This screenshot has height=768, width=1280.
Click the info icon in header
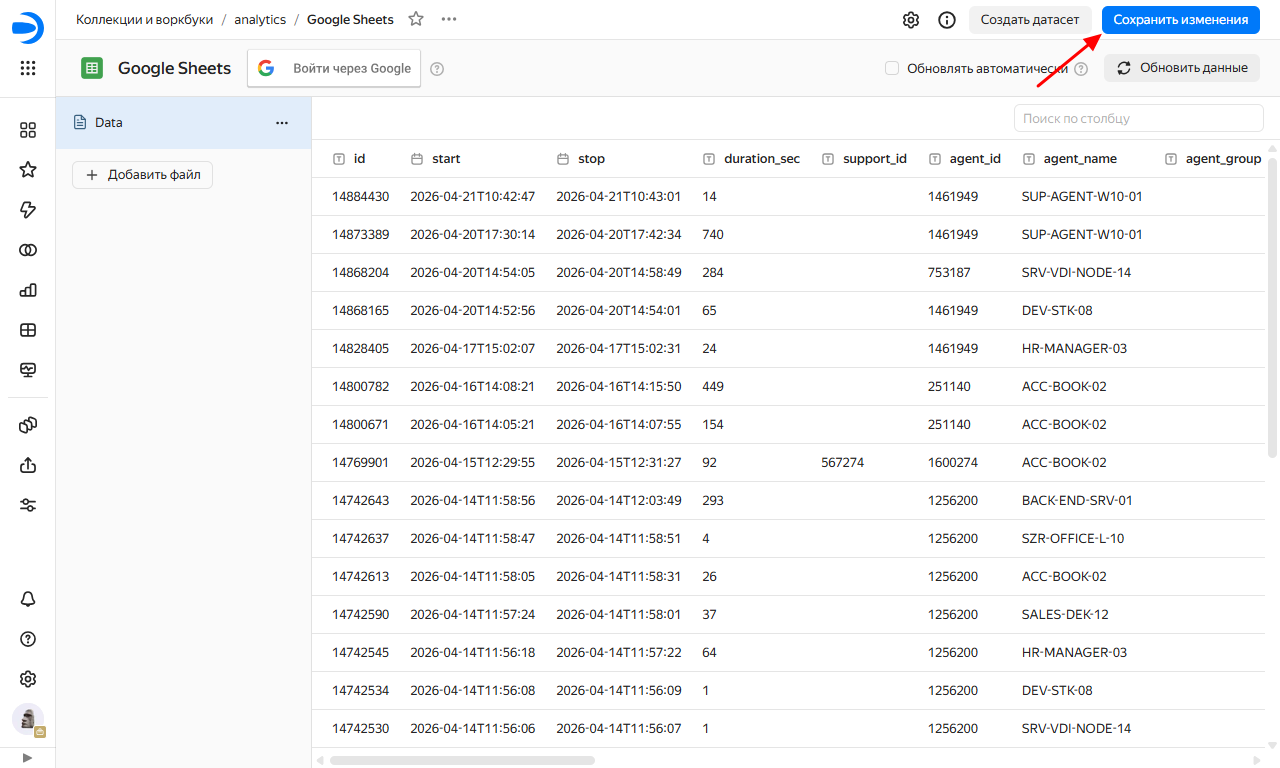946,20
